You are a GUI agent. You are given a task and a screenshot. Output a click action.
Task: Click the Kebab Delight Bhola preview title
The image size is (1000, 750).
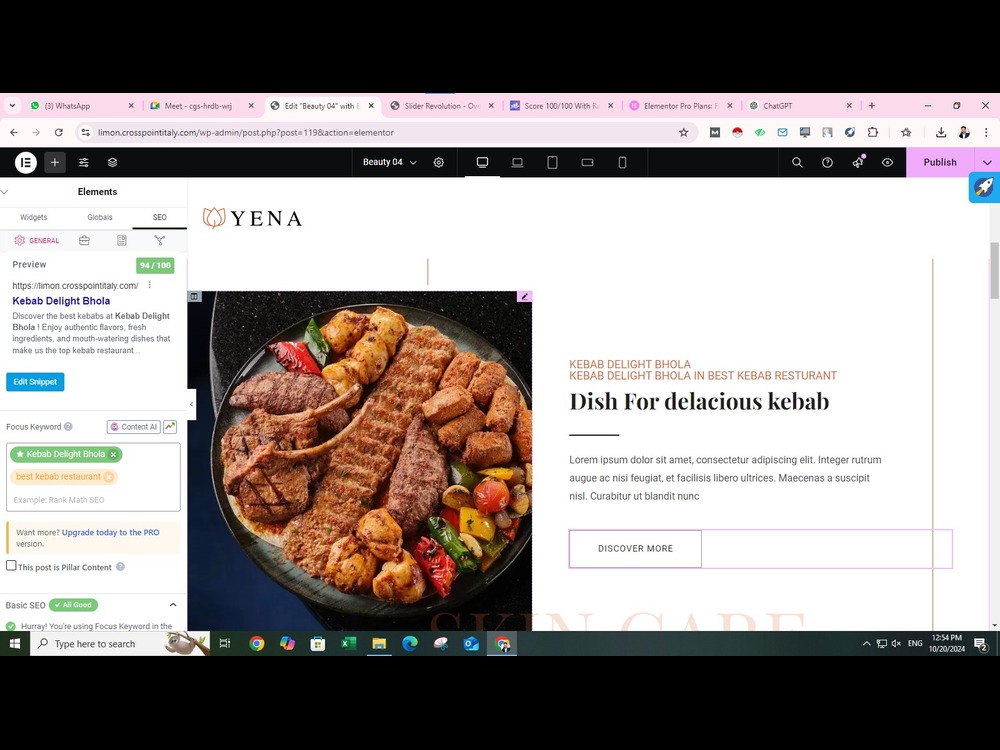tap(61, 301)
